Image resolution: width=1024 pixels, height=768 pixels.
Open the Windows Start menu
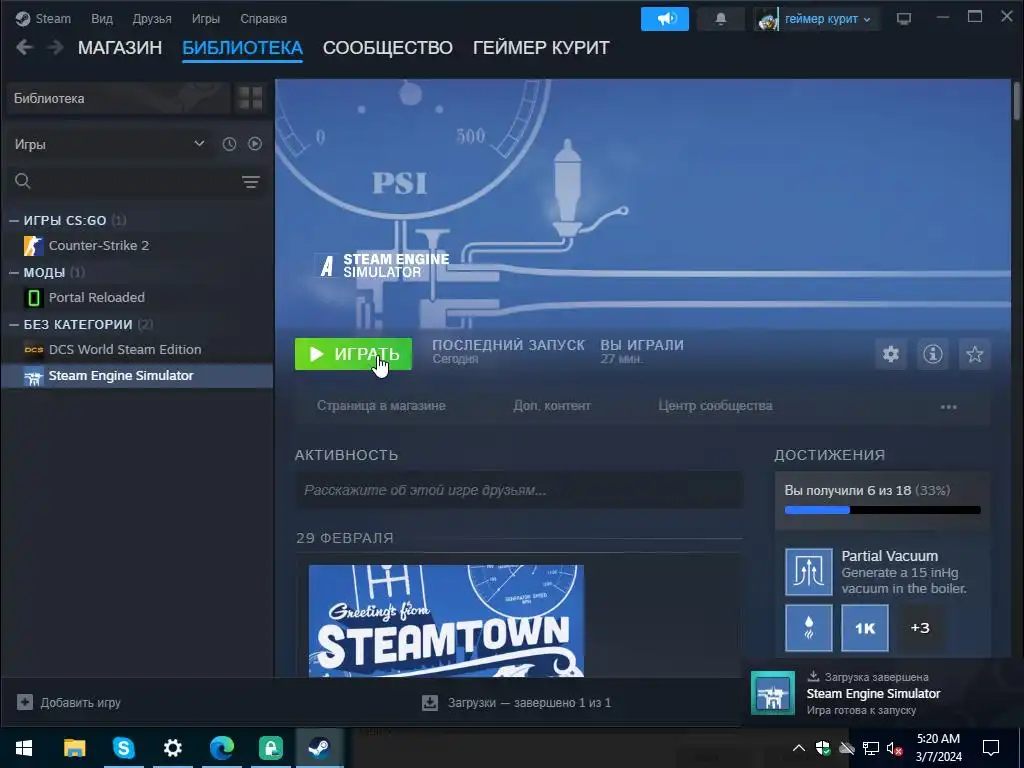24,748
